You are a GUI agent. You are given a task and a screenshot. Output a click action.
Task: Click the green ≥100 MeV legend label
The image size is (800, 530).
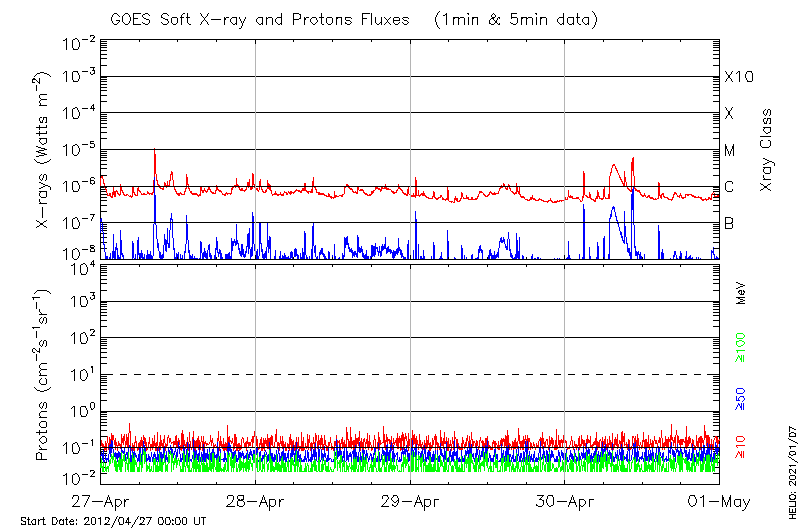(741, 347)
